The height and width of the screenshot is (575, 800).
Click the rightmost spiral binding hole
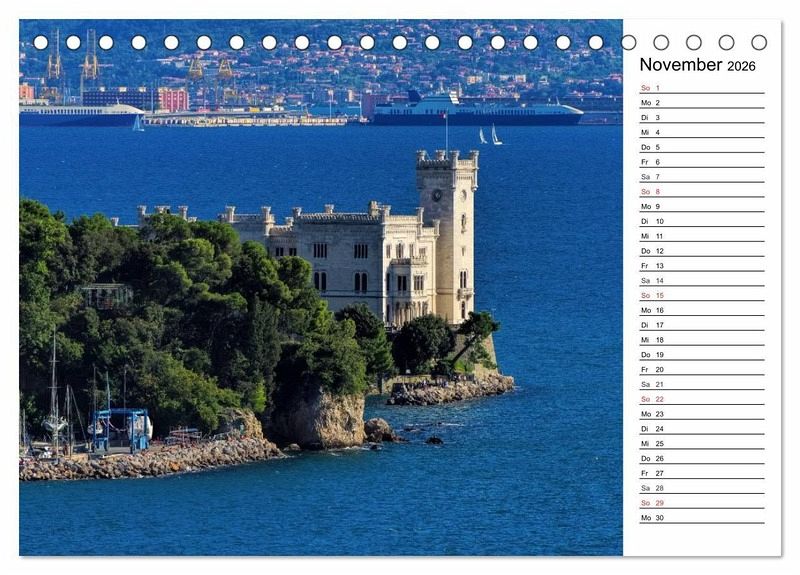tap(759, 42)
